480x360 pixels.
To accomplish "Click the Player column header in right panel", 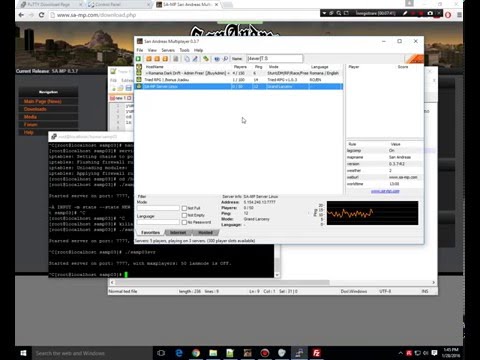I will pos(354,67).
